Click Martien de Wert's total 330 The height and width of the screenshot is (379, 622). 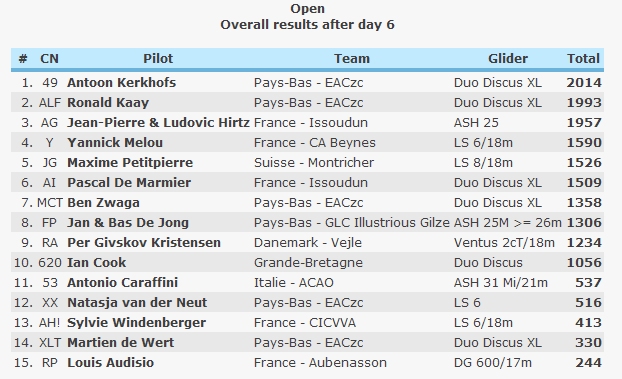[x=588, y=342]
